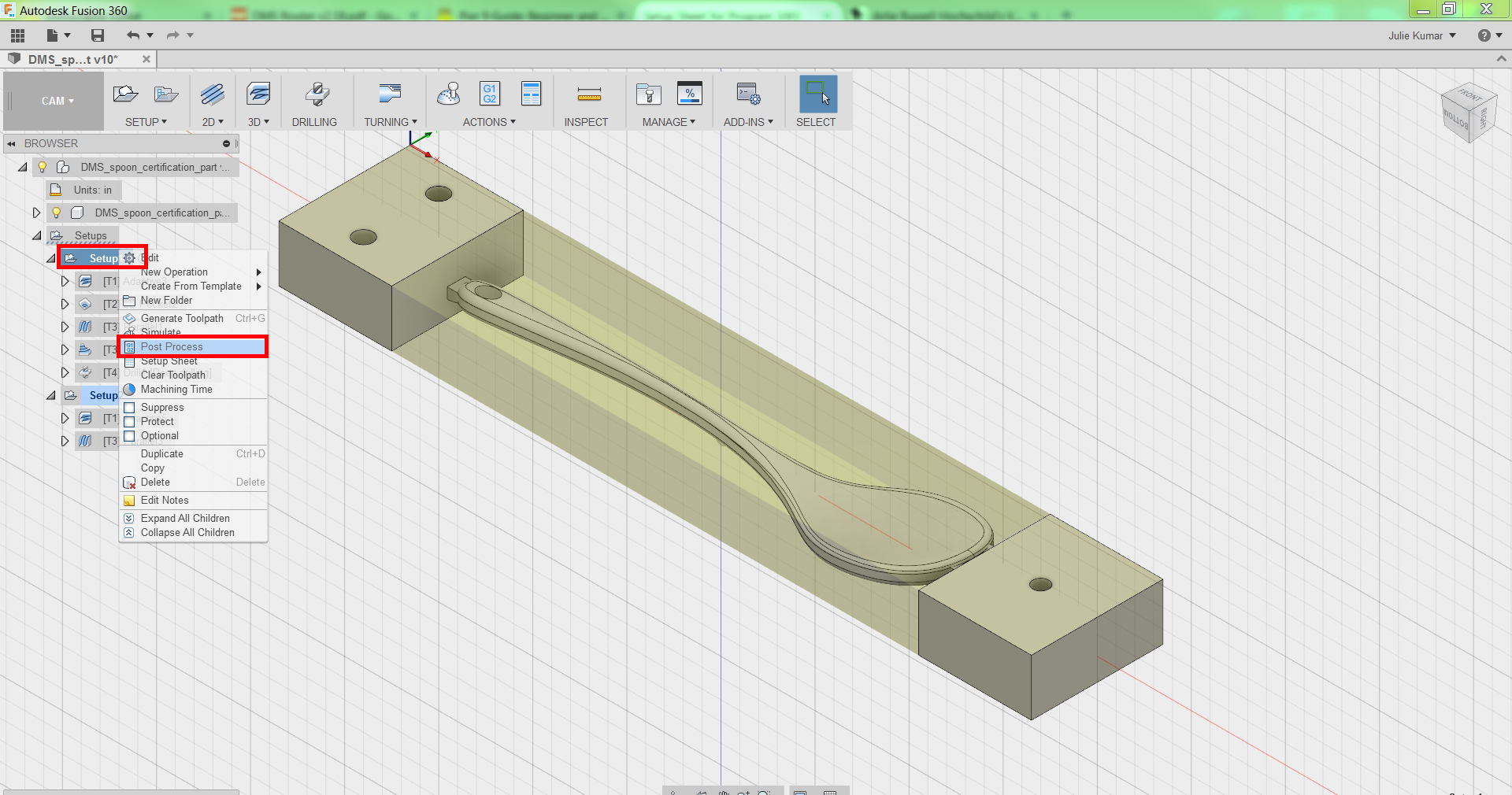Viewport: 1512px width, 795px height.
Task: Open the CAM workspace dropdown
Action: (57, 101)
